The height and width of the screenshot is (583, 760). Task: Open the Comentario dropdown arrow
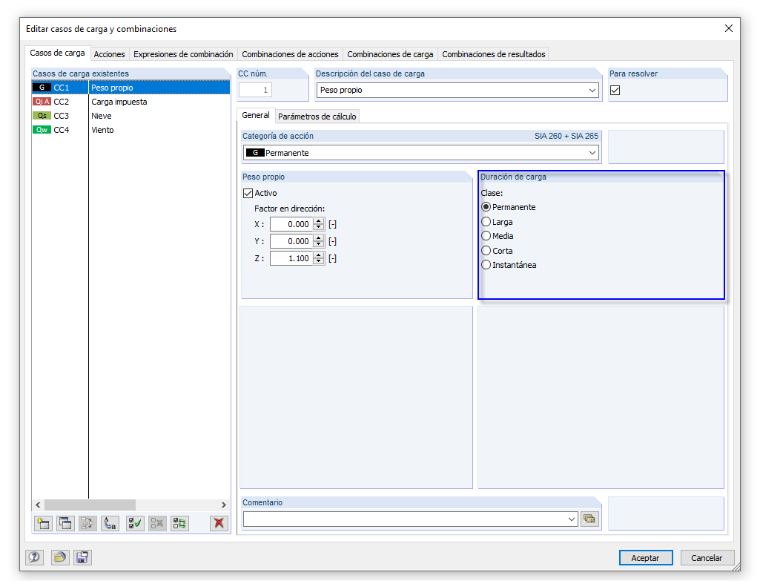[x=571, y=520]
